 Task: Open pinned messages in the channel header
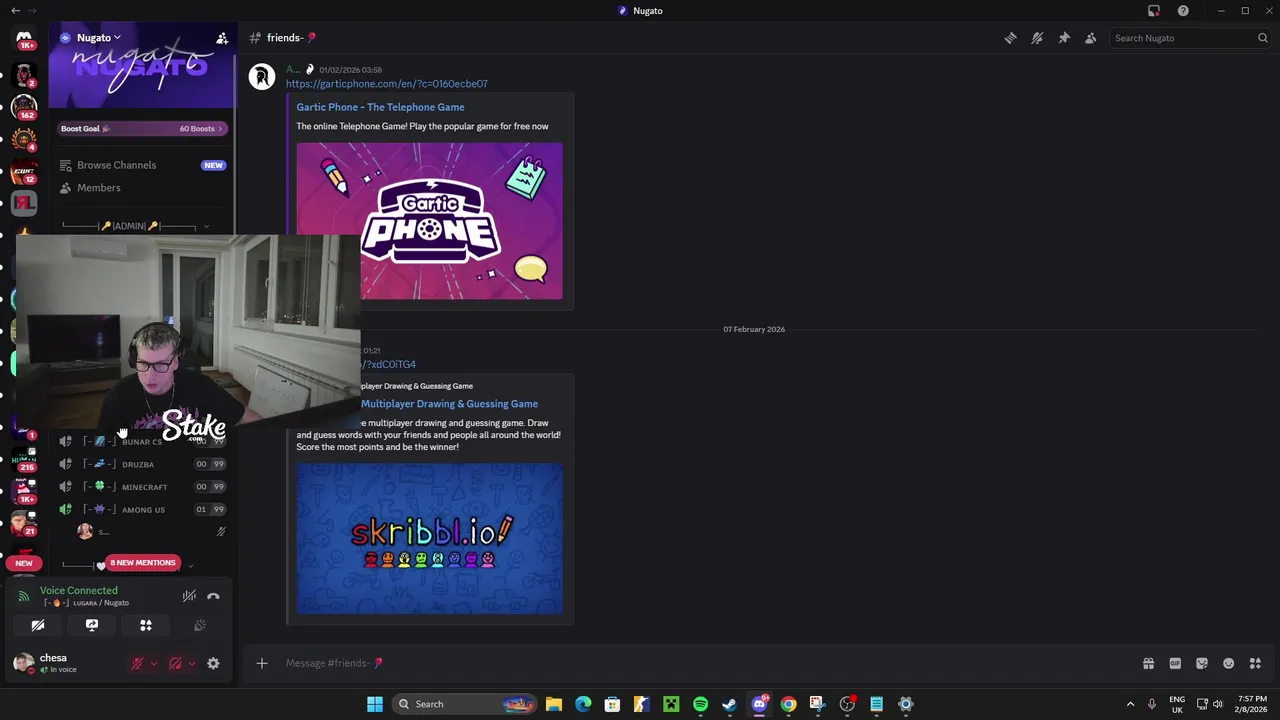[1064, 38]
